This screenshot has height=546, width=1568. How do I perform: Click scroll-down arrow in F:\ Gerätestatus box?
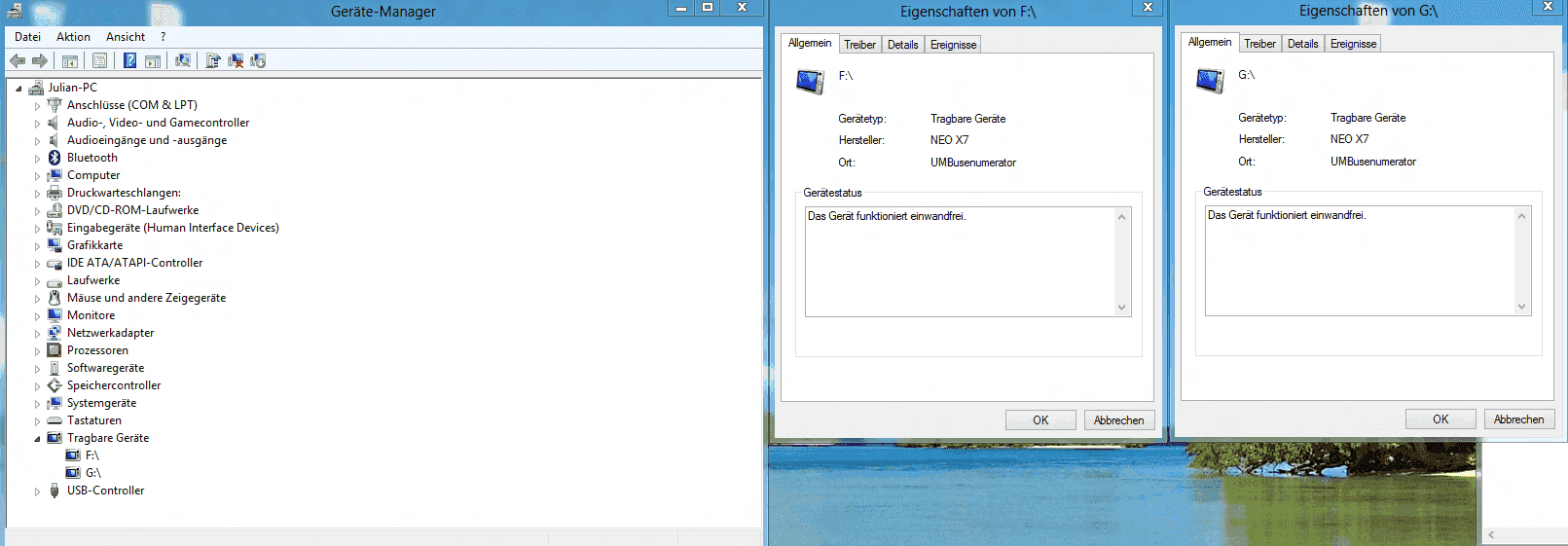tap(1121, 308)
